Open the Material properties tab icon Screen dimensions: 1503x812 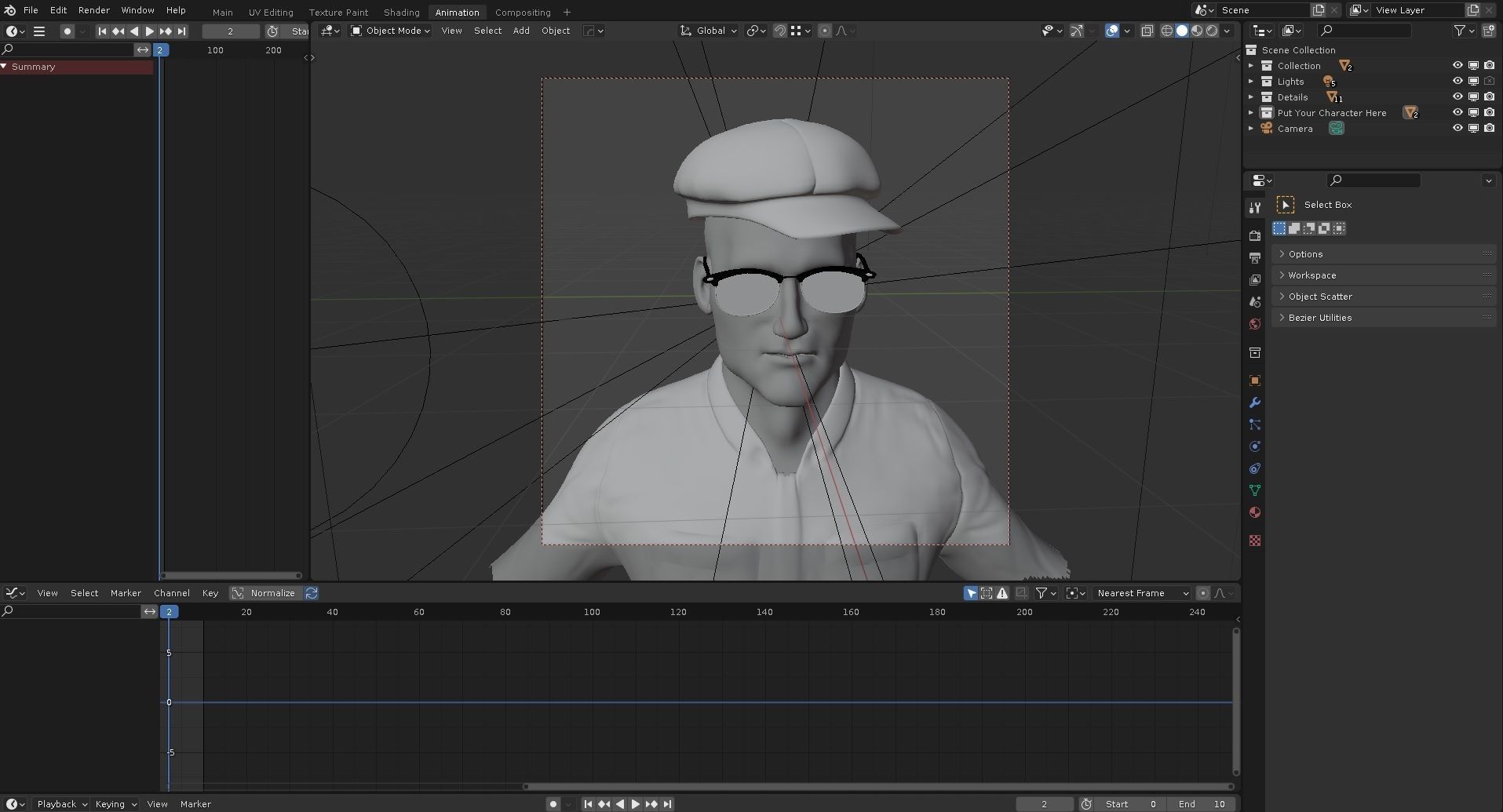[x=1254, y=512]
